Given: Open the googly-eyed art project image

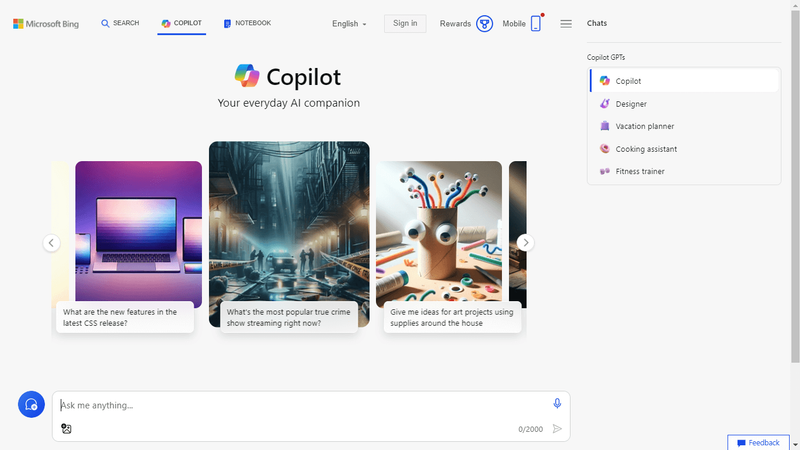Looking at the screenshot, I should pyautogui.click(x=439, y=232).
